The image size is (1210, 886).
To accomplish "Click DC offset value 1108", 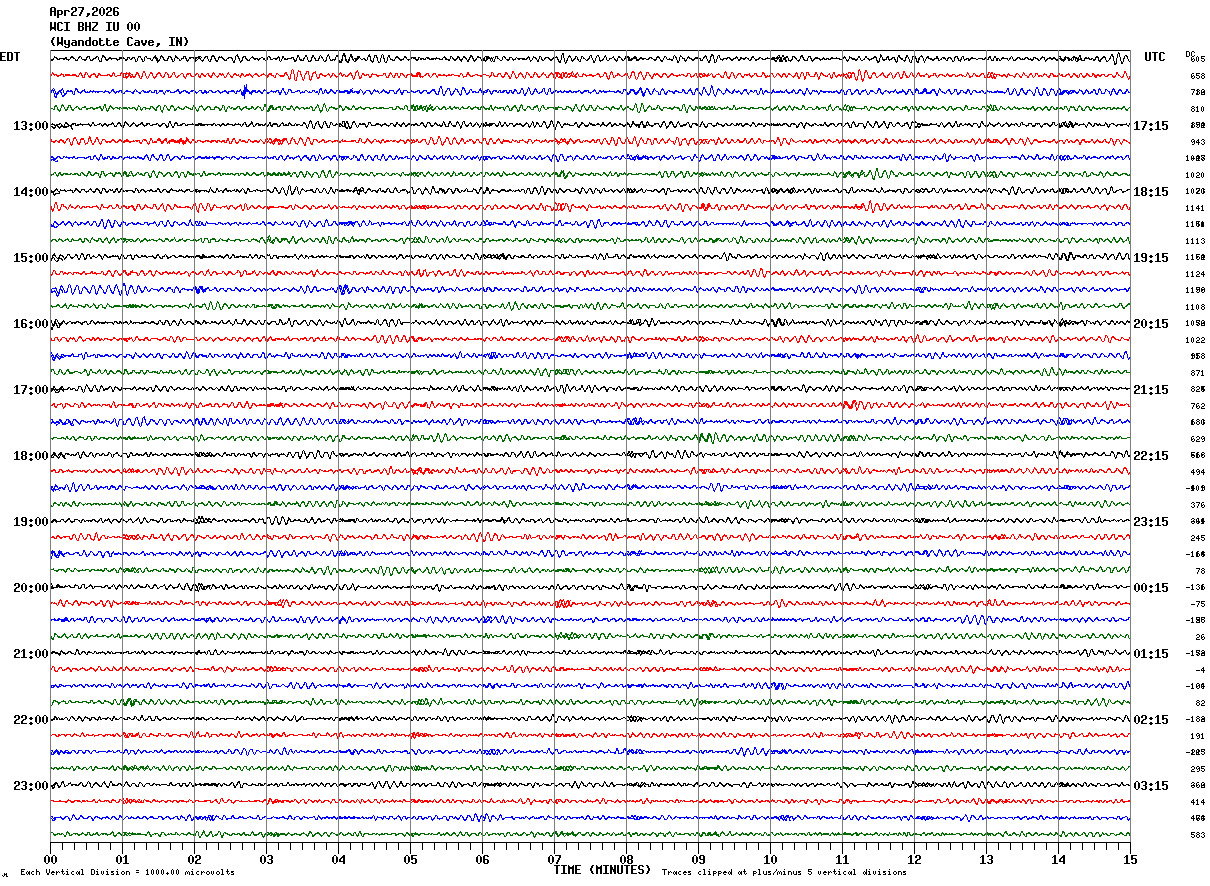I will [1195, 307].
